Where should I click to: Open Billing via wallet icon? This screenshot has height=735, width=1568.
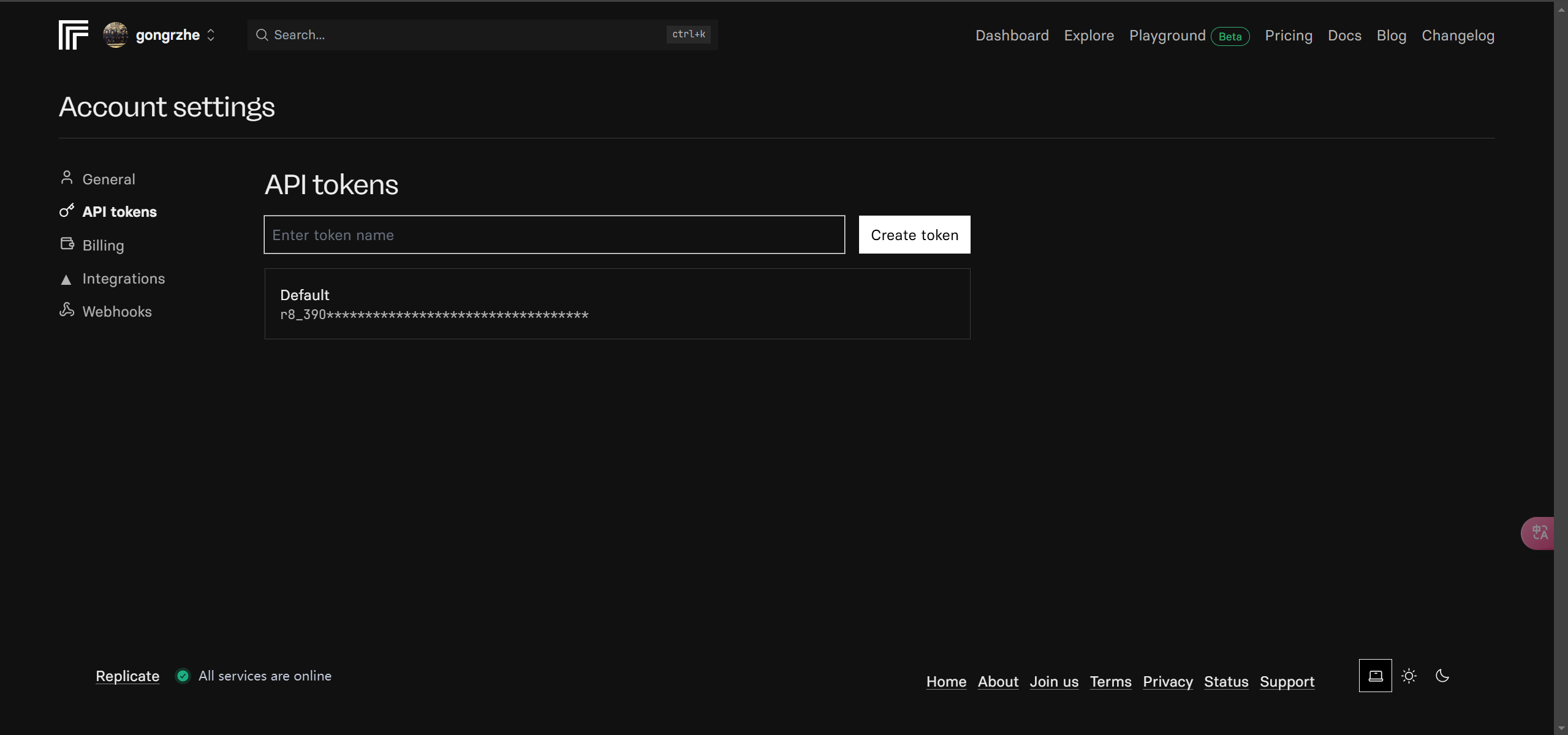pyautogui.click(x=67, y=244)
